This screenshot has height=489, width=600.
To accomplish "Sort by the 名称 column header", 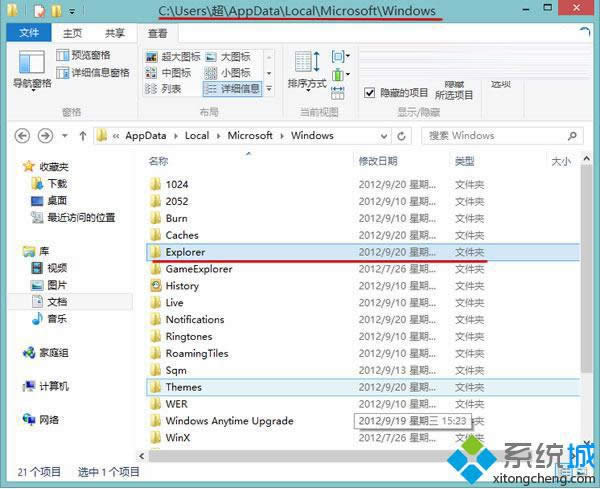I will (x=158, y=161).
